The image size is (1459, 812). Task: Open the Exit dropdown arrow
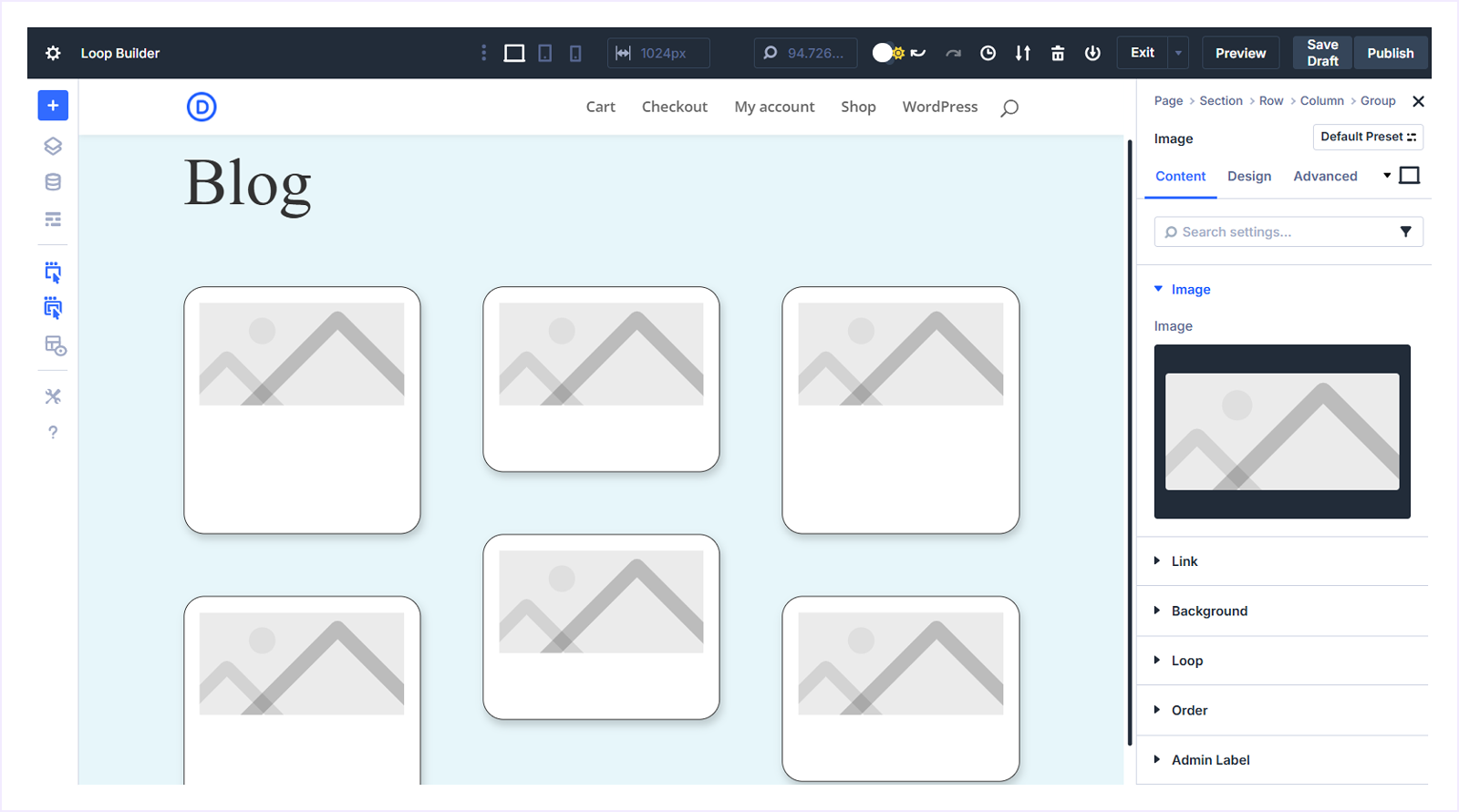1178,53
